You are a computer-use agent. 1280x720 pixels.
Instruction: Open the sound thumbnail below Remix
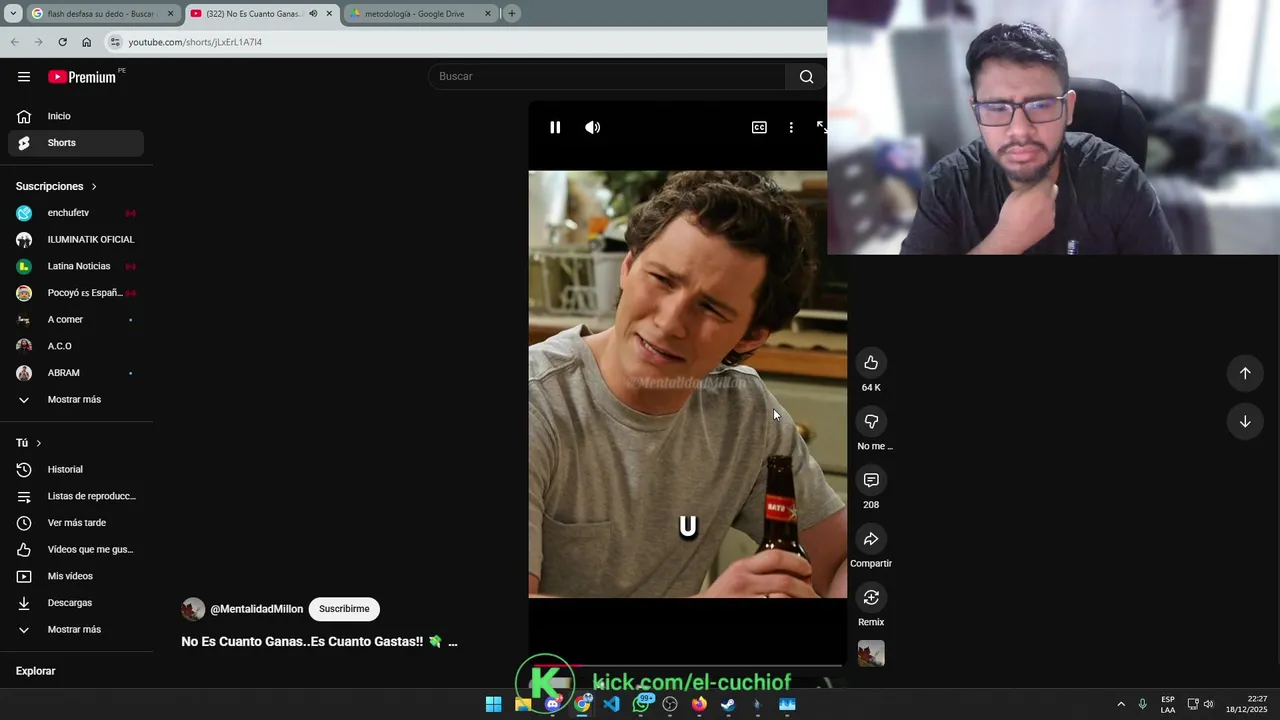click(x=871, y=654)
